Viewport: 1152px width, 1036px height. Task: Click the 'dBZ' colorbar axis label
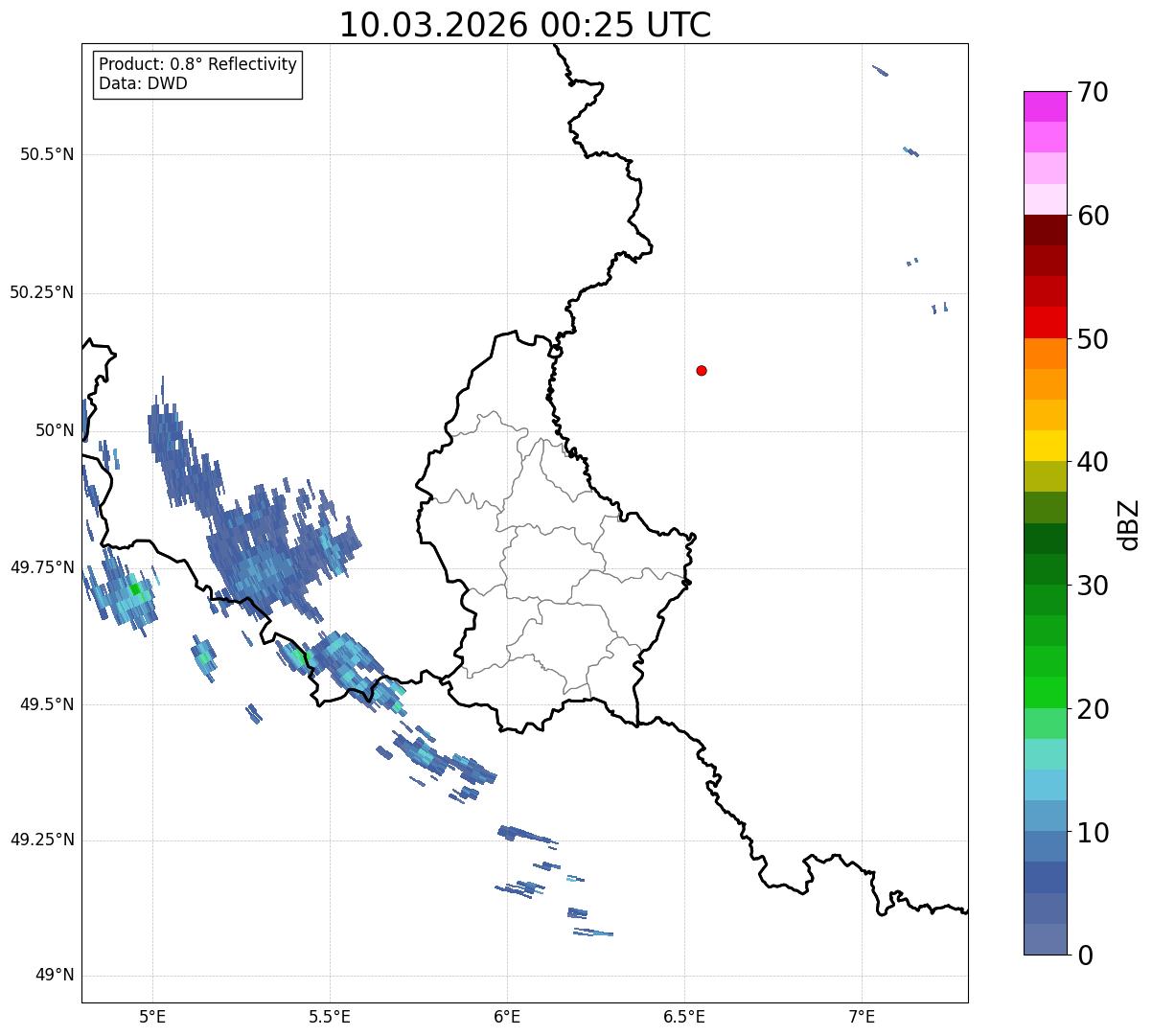pyautogui.click(x=1129, y=524)
